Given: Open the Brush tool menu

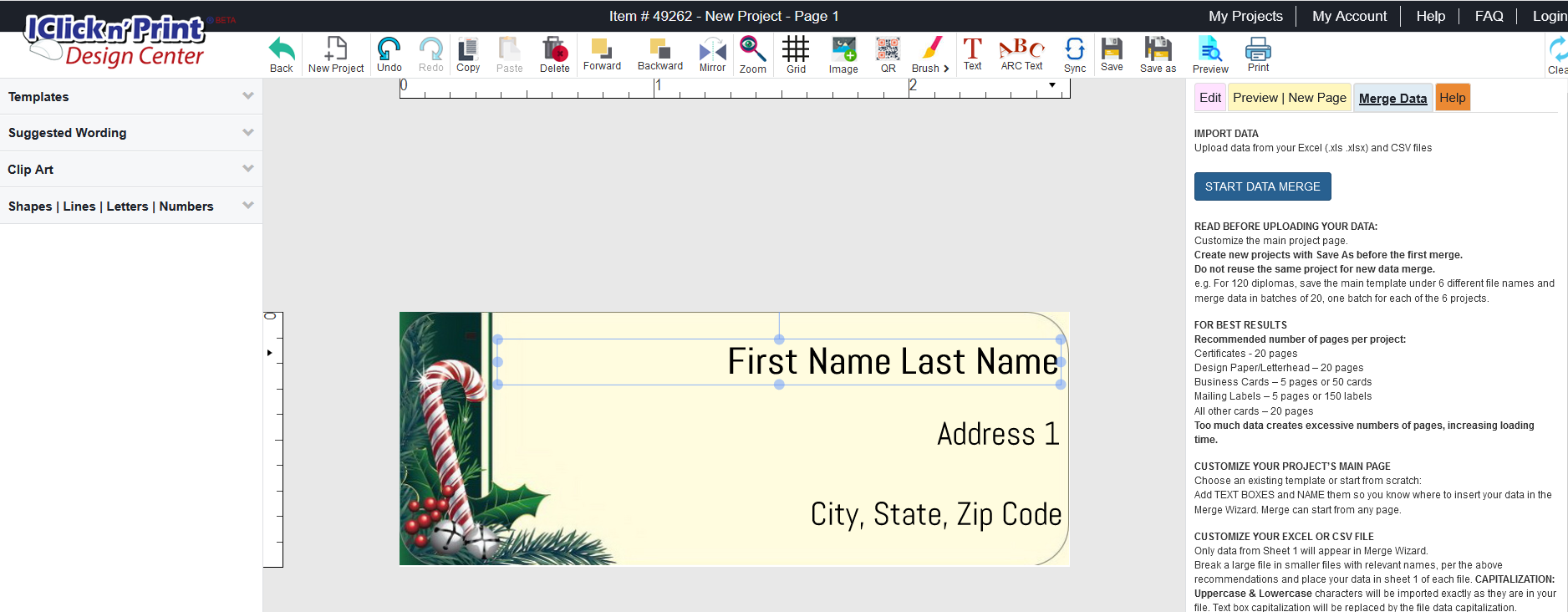Looking at the screenshot, I should 930,55.
